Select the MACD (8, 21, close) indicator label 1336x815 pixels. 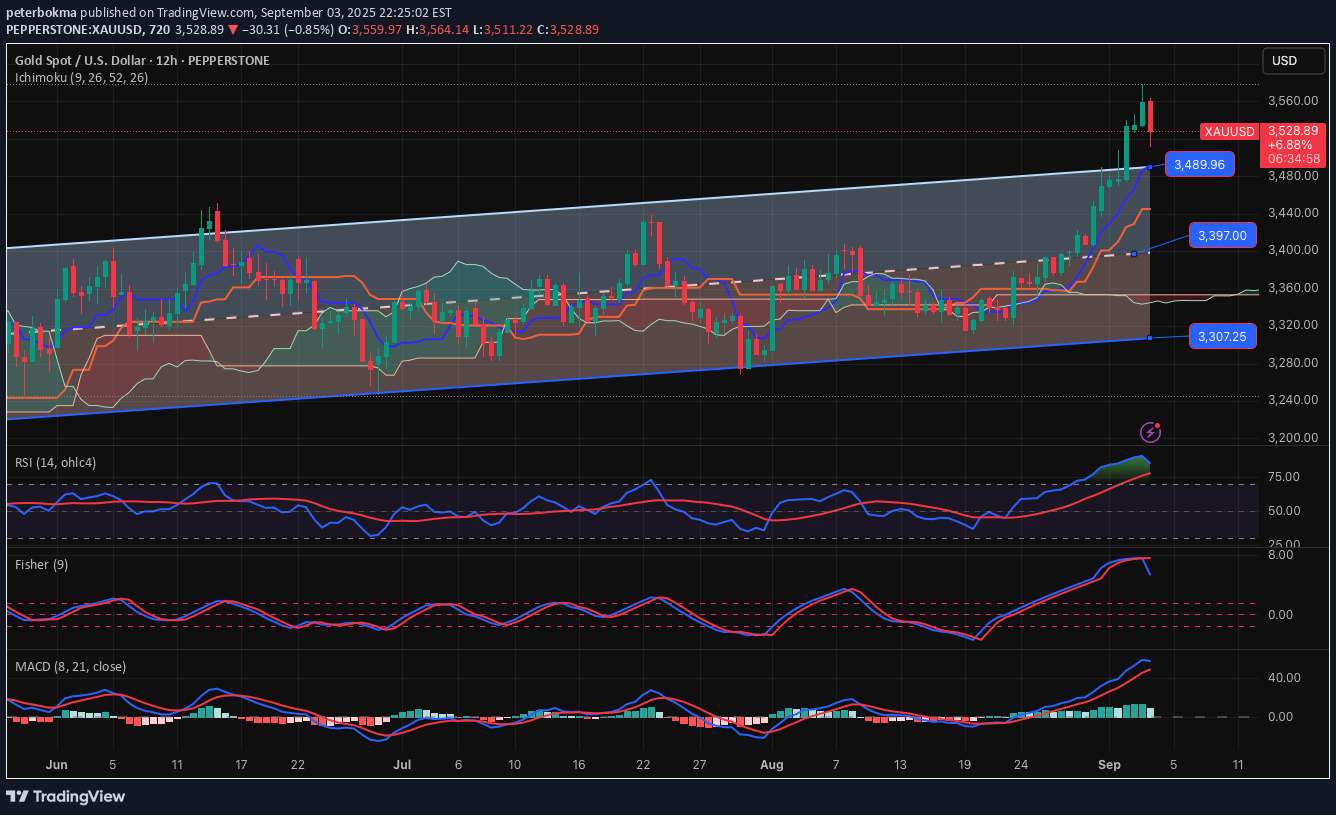[x=70, y=667]
